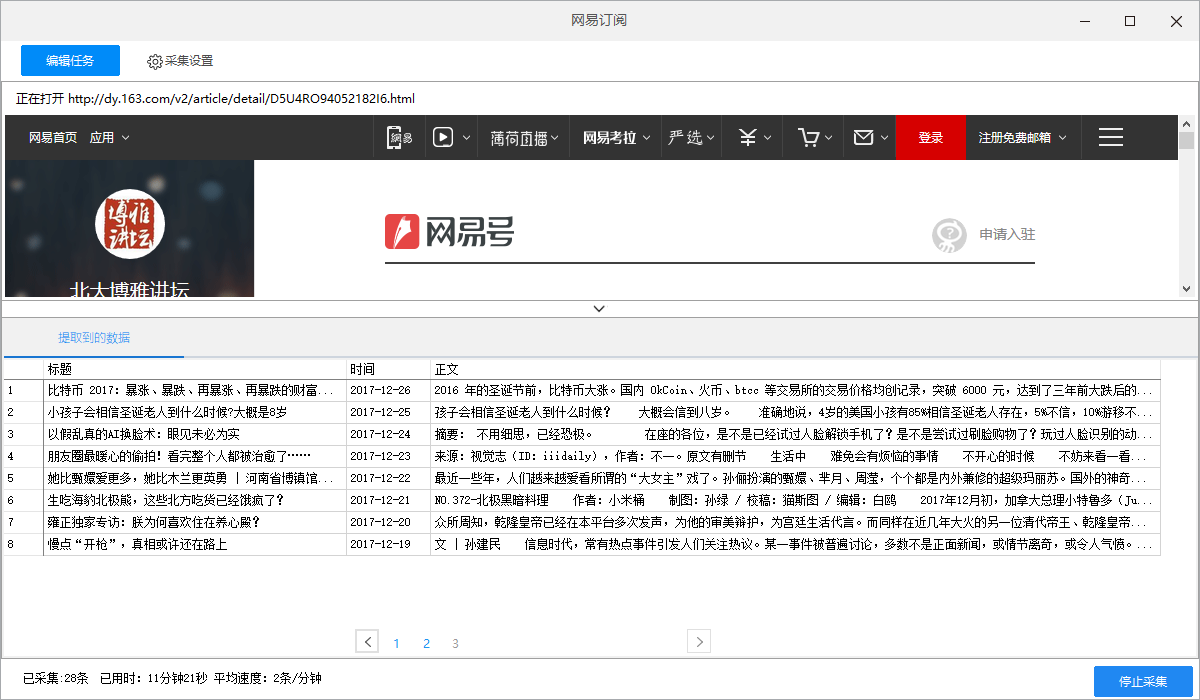
Task: Click the gear icon for 采集设置
Action: (x=155, y=61)
